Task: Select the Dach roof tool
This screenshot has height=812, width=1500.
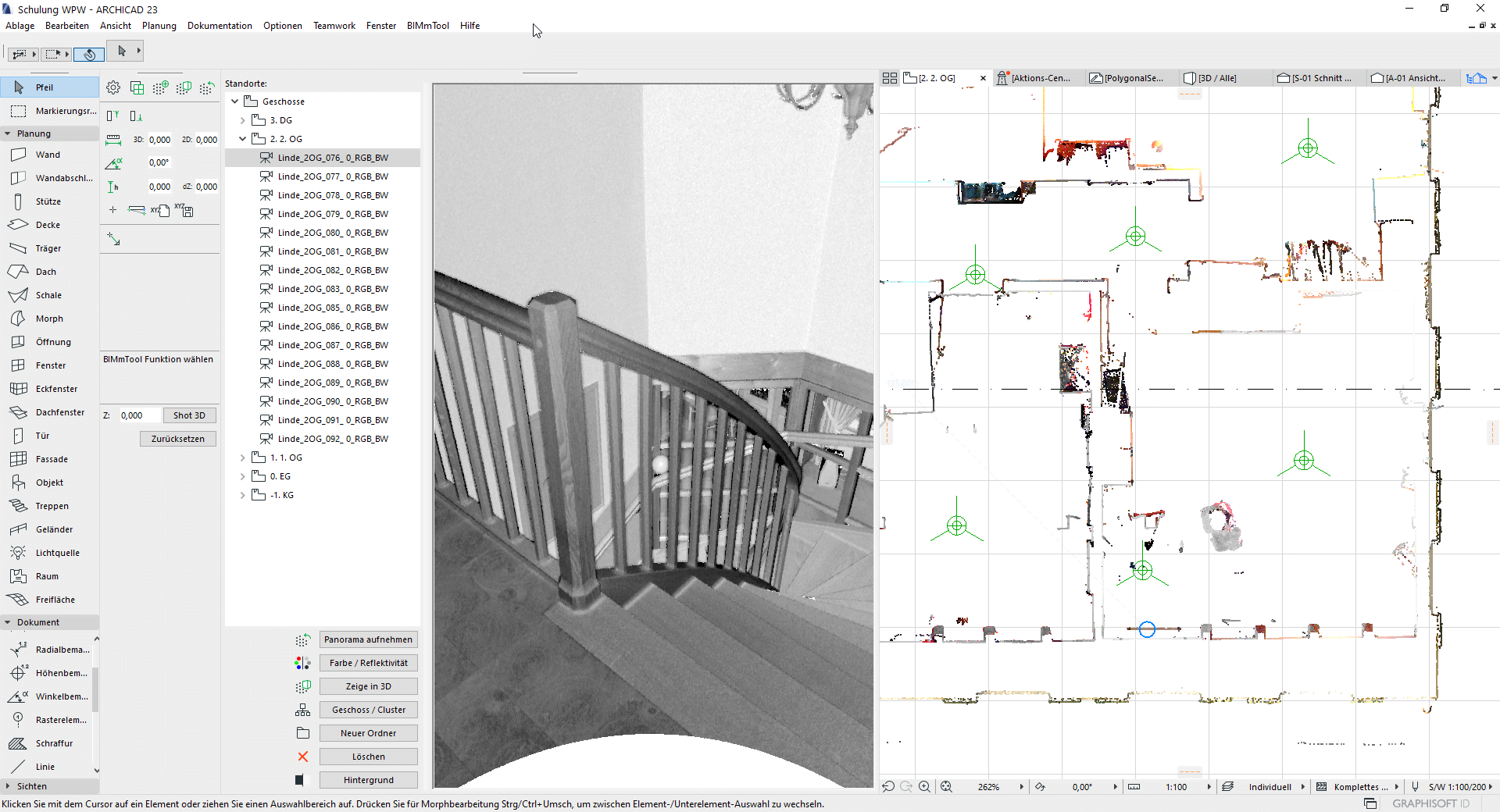Action: 48,272
